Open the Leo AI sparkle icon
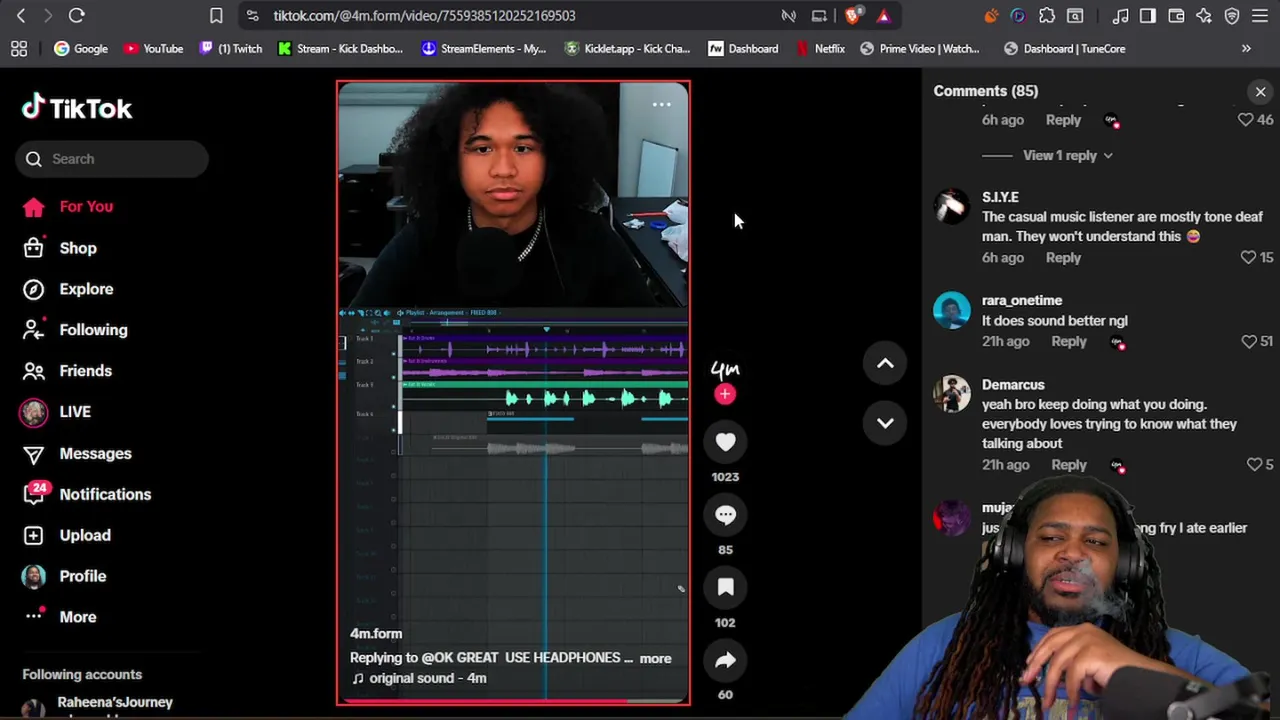 click(x=1204, y=15)
